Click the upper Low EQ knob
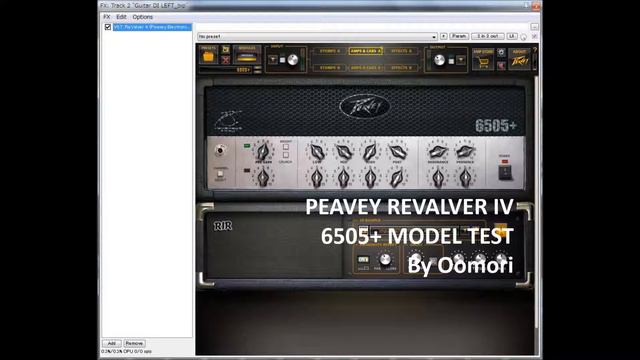 click(x=317, y=152)
